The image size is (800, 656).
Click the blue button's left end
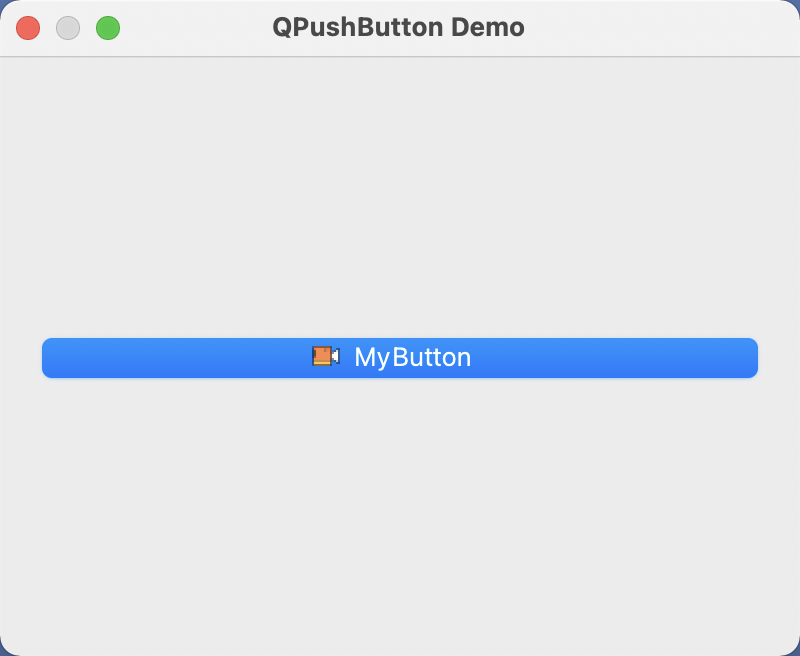click(x=56, y=358)
